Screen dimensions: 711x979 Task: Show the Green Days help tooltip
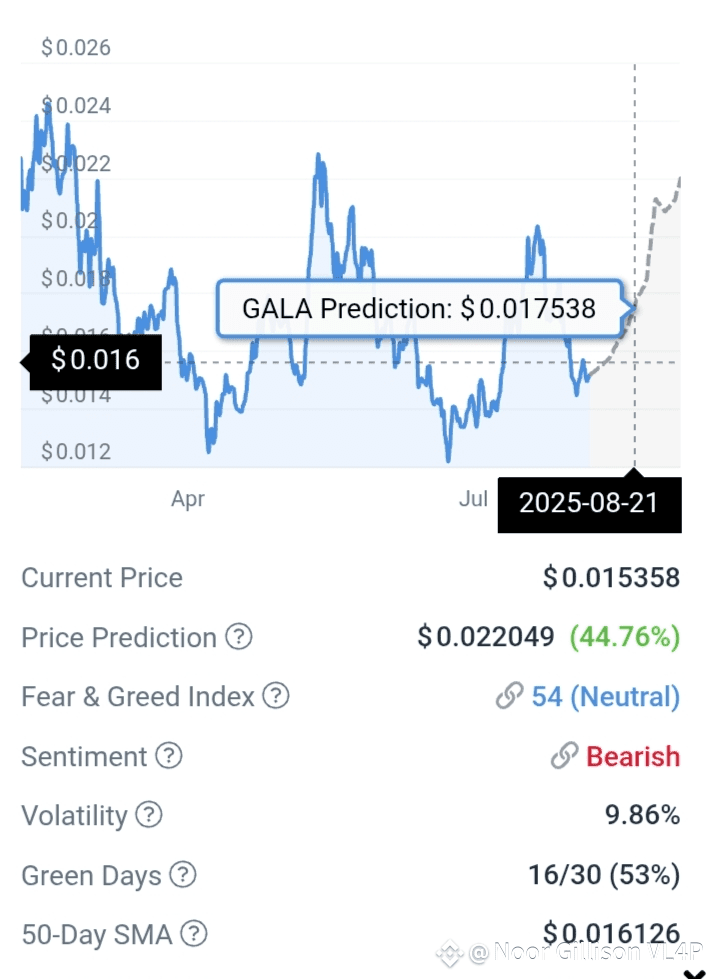pyautogui.click(x=183, y=875)
